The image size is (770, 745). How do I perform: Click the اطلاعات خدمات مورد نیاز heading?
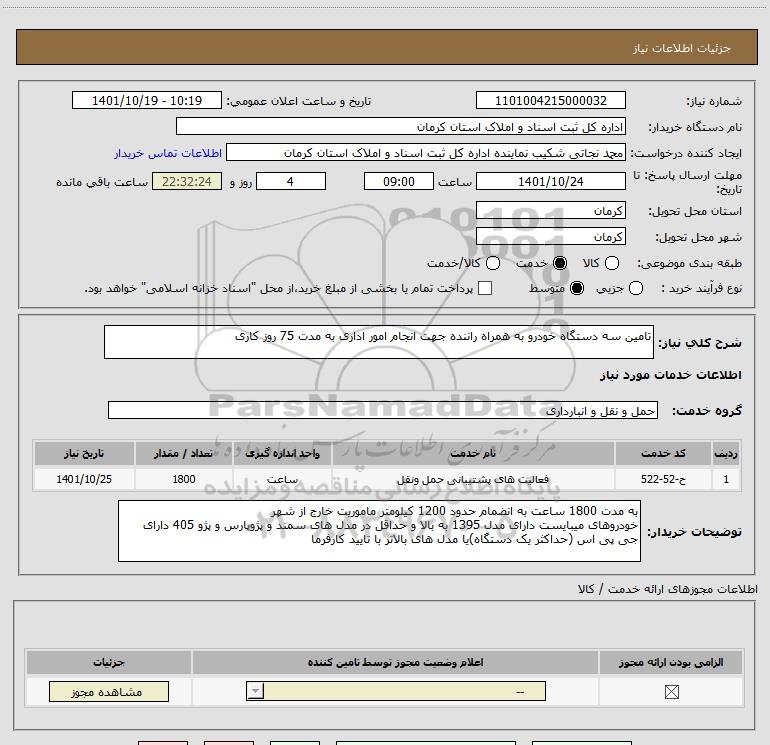670,375
